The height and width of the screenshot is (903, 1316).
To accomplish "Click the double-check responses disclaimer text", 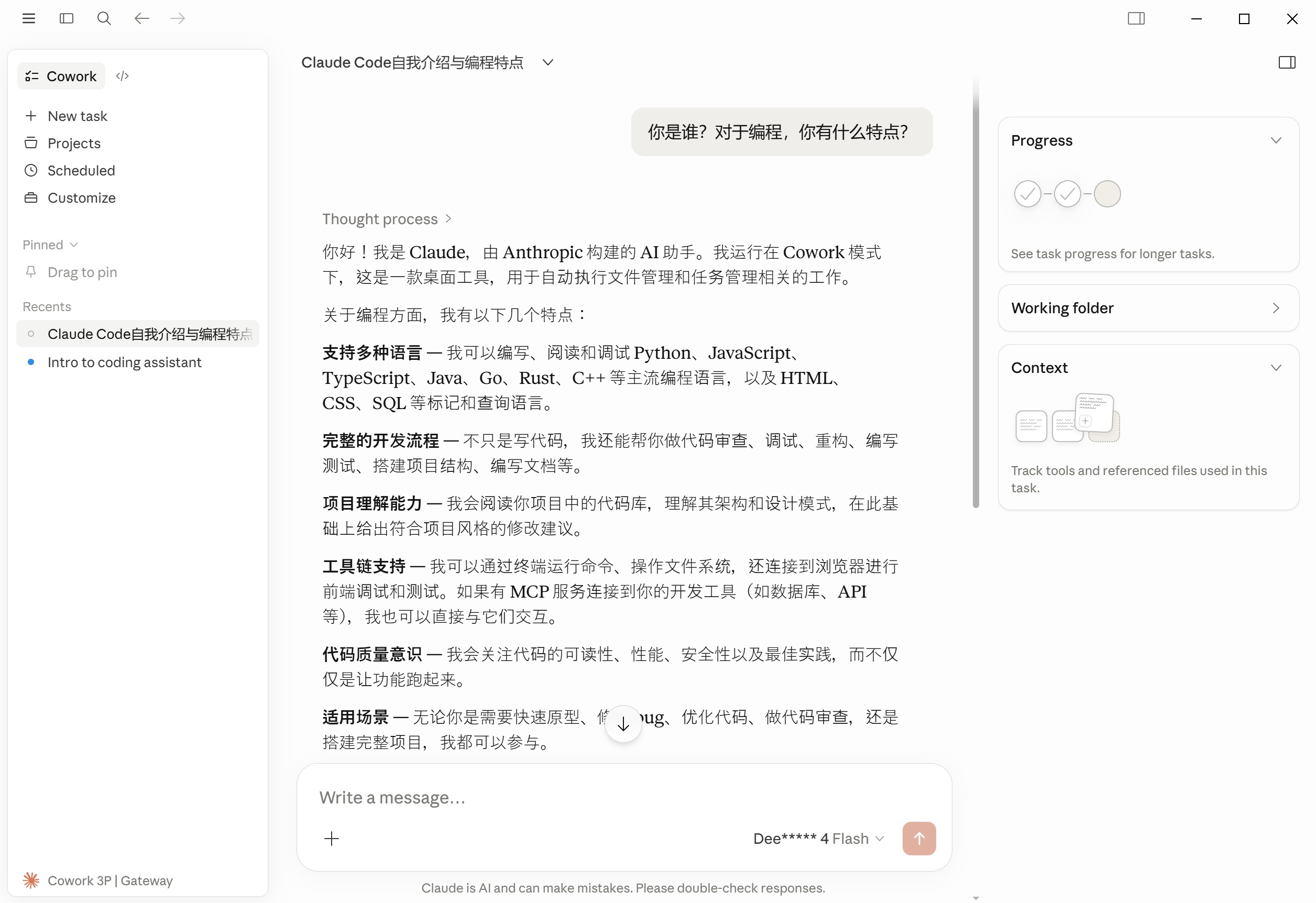I will [623, 888].
